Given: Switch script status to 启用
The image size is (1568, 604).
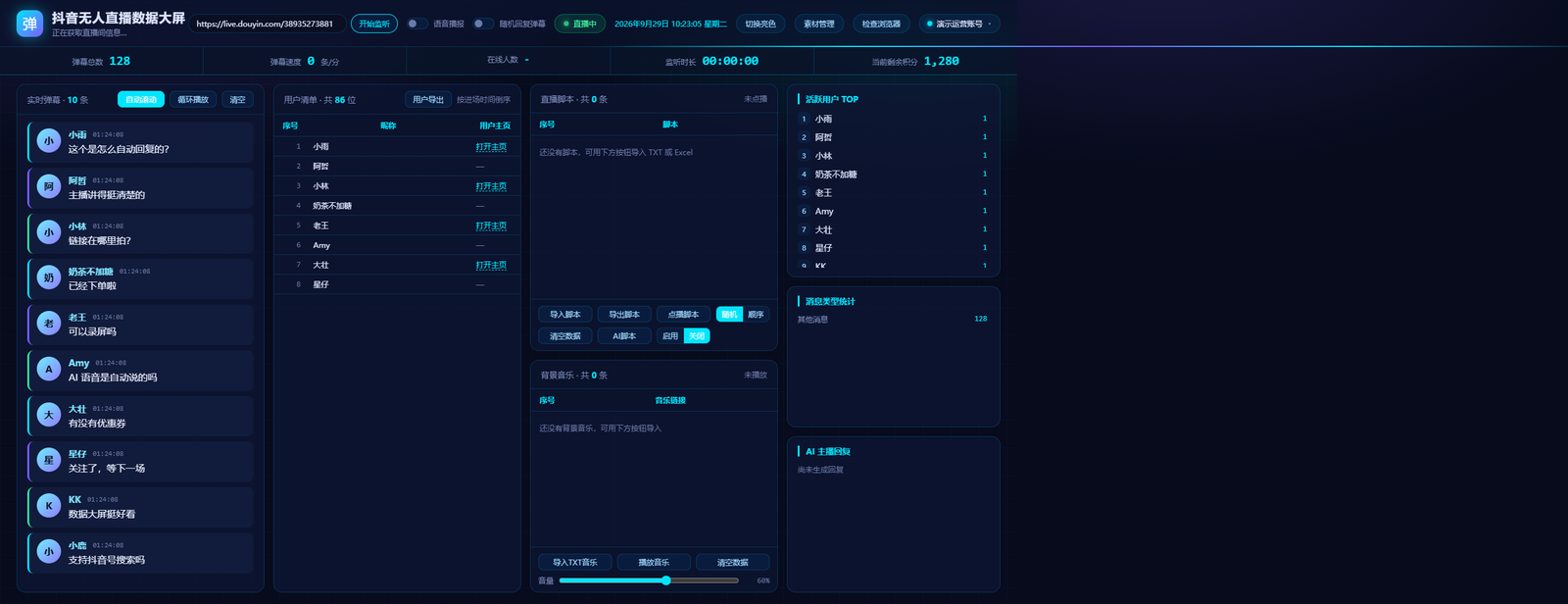Looking at the screenshot, I should point(670,336).
